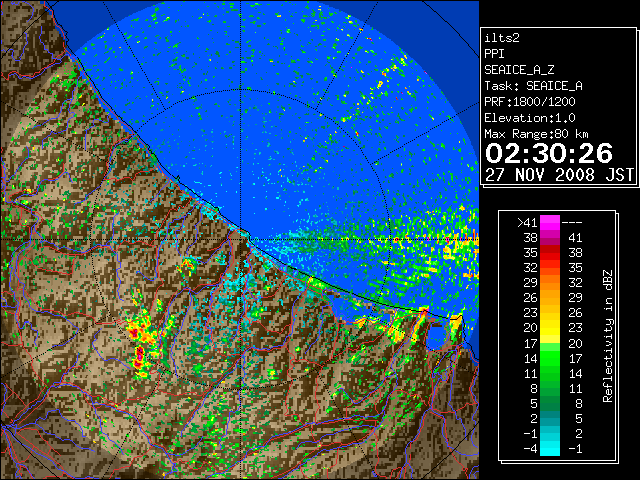Viewport: 640px width, 480px height.
Task: Click the 'Elevation:1.0' text
Action: click(530, 118)
